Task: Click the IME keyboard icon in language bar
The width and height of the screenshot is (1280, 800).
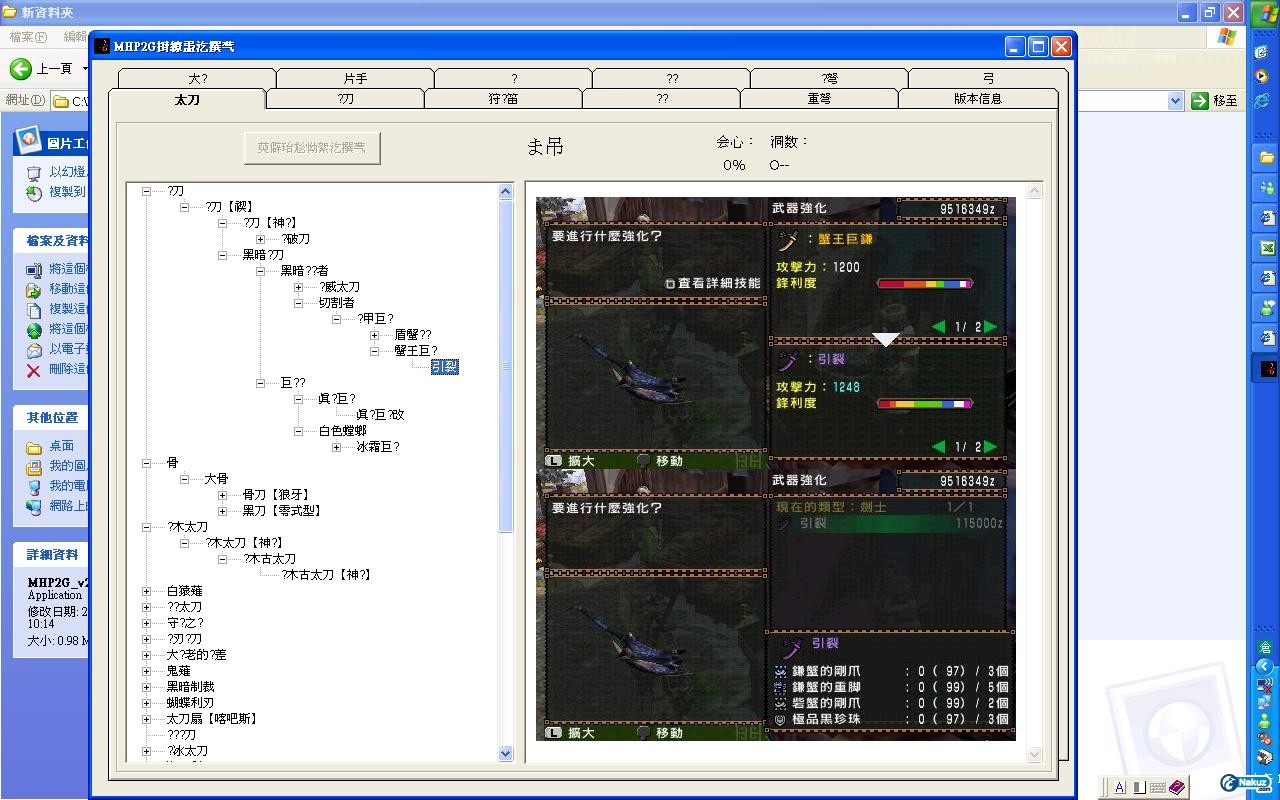Action: [1157, 788]
